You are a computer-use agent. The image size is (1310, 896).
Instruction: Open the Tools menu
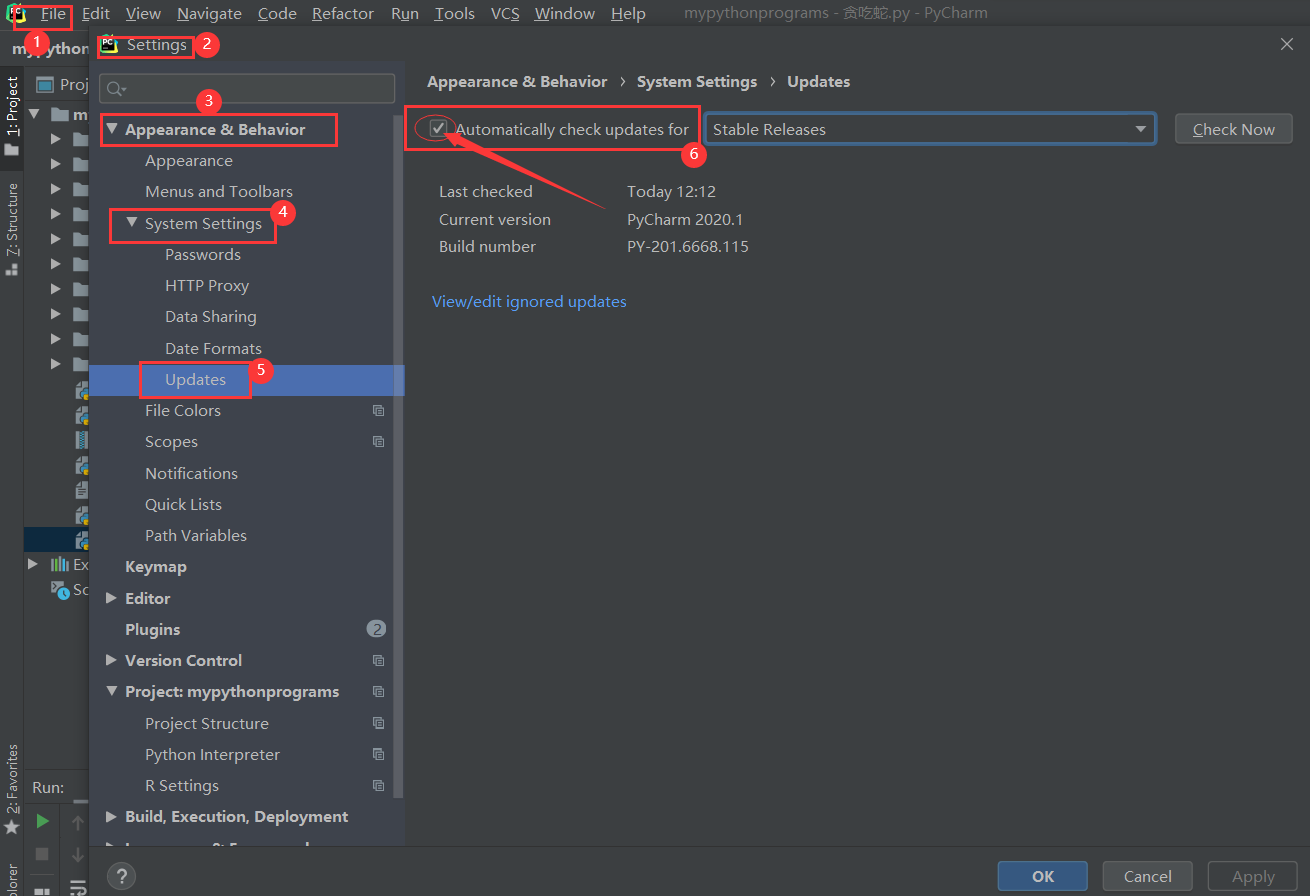[x=455, y=14]
